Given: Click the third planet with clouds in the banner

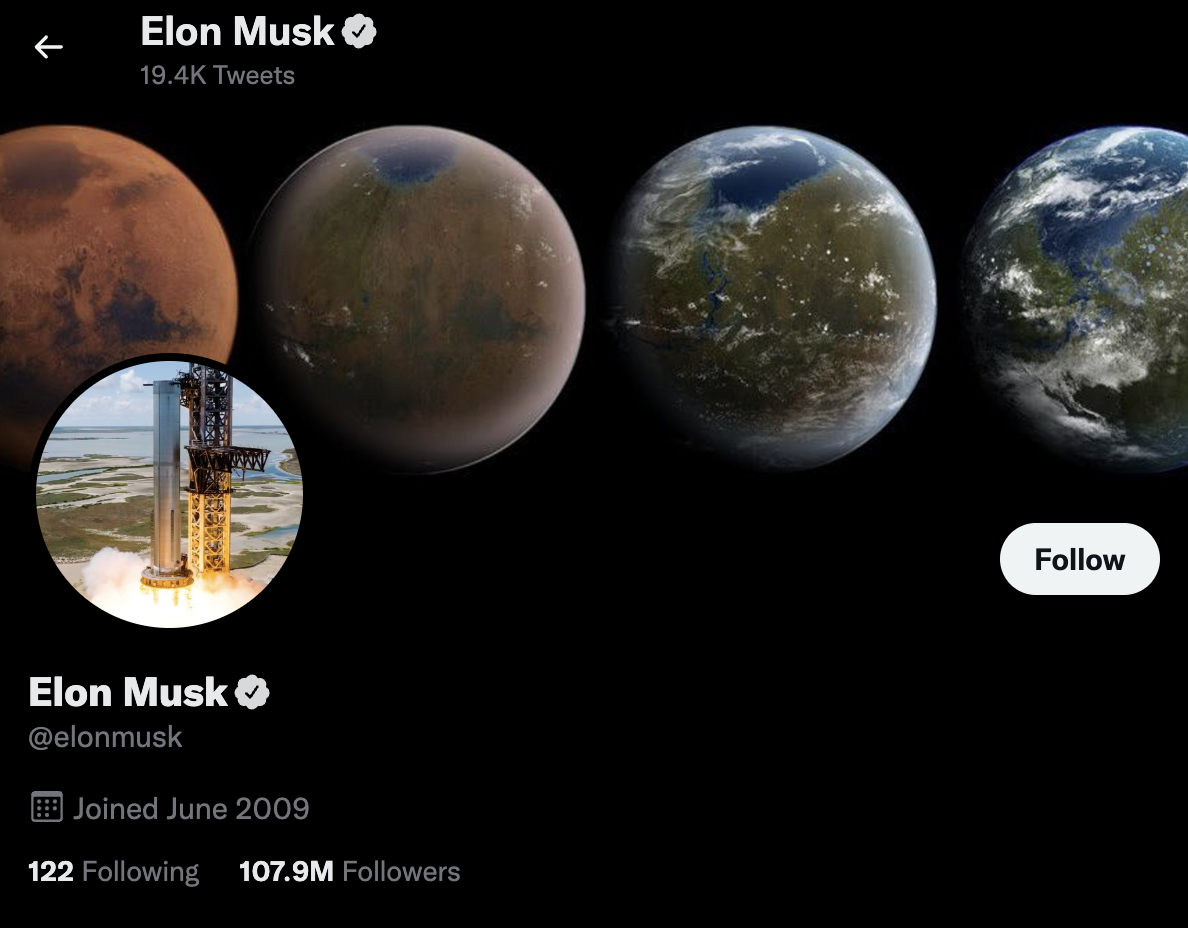Looking at the screenshot, I should click(x=773, y=298).
